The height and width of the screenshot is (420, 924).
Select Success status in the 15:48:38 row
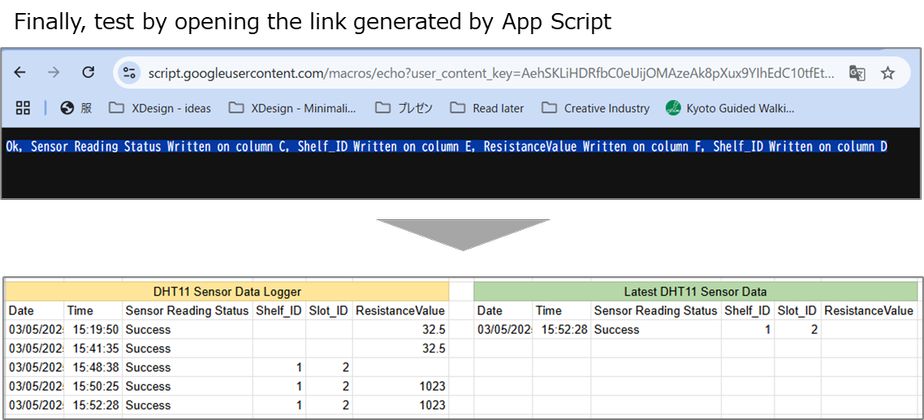(x=187, y=367)
